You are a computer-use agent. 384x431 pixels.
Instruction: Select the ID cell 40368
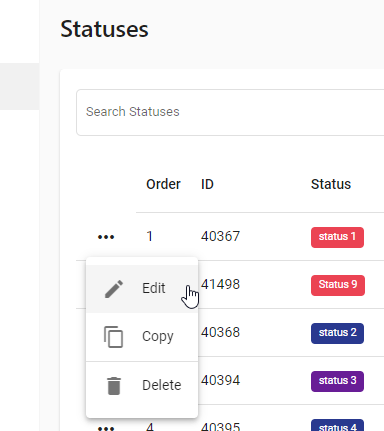220,332
